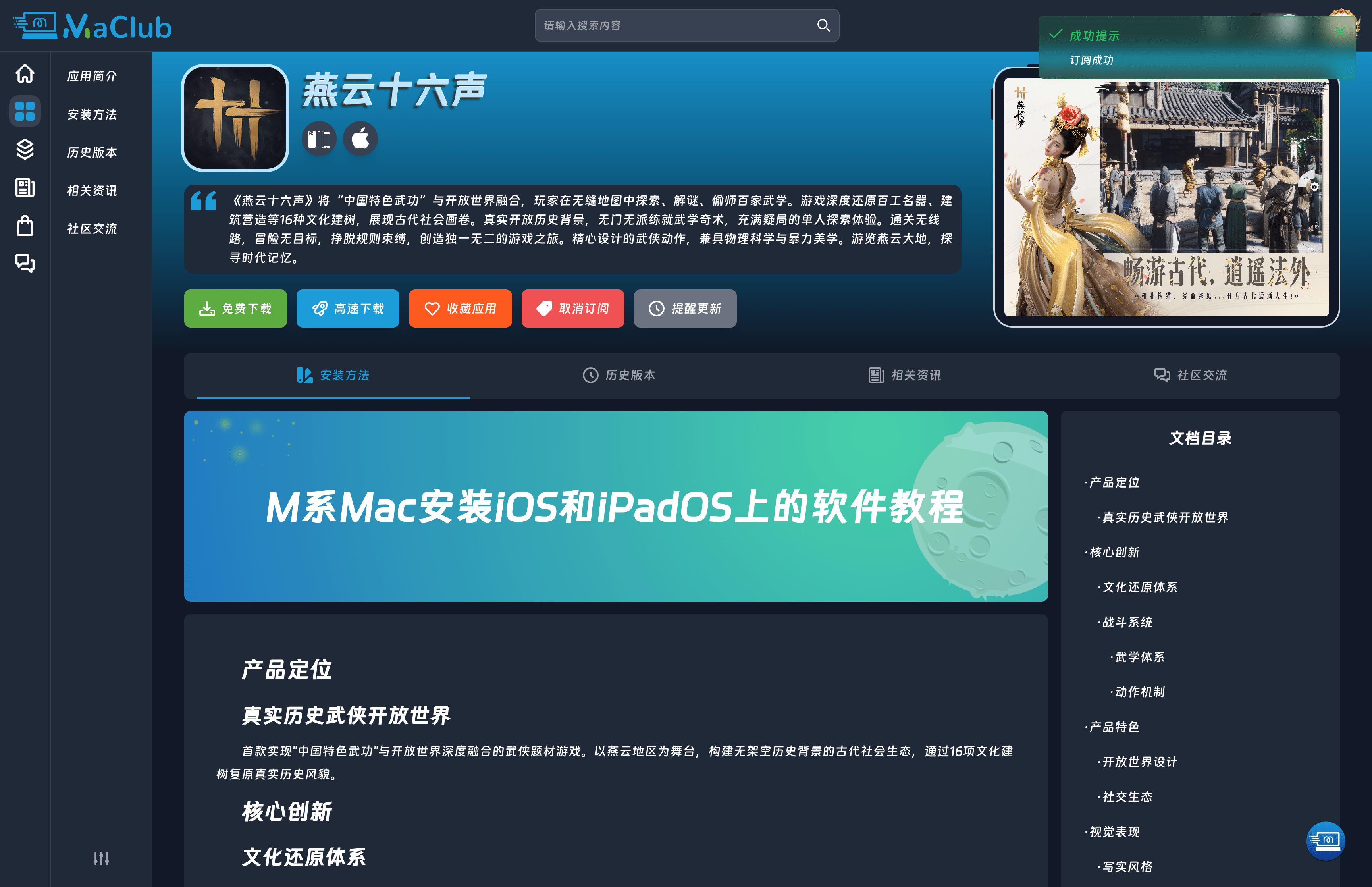1372x887 pixels.
Task: Switch to the 历史版本 tab
Action: coord(619,376)
